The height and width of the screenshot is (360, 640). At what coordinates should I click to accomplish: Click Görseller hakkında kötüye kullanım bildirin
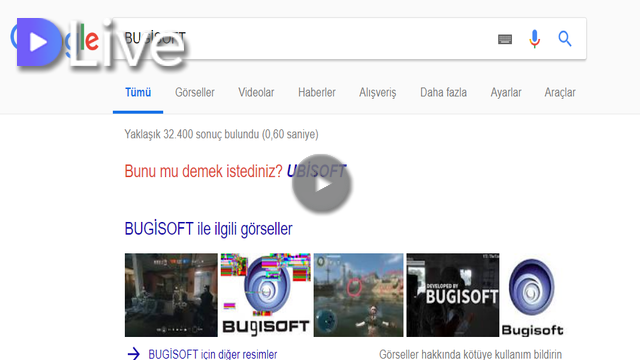coord(470,354)
